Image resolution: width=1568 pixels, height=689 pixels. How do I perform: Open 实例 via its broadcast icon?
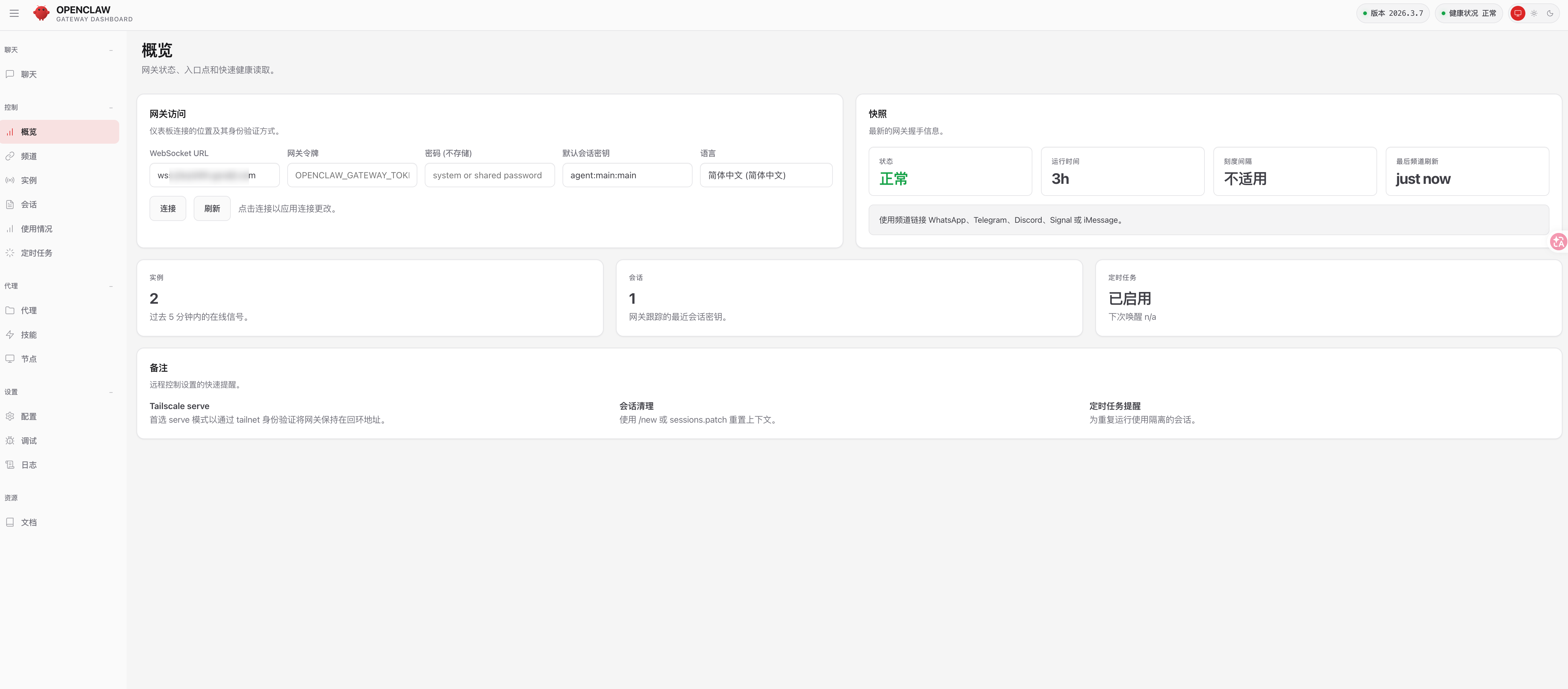[x=10, y=180]
